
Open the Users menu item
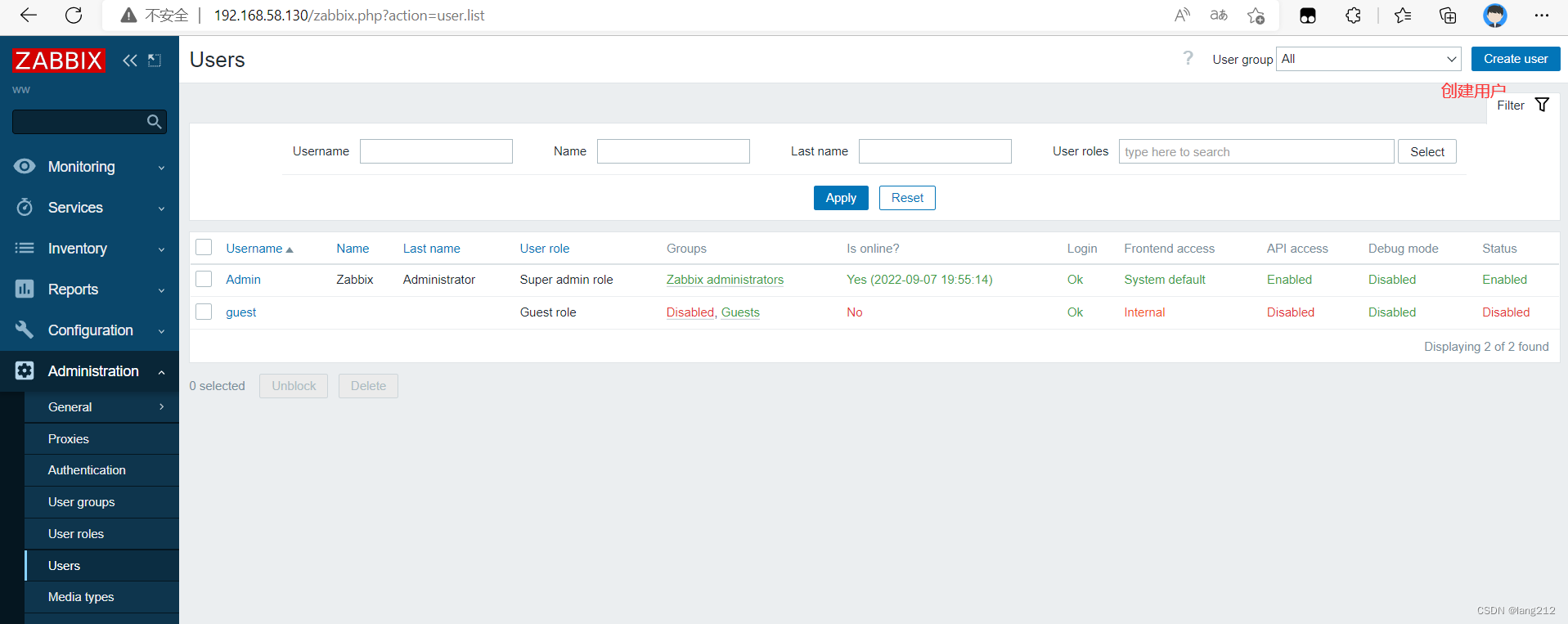pyautogui.click(x=64, y=566)
